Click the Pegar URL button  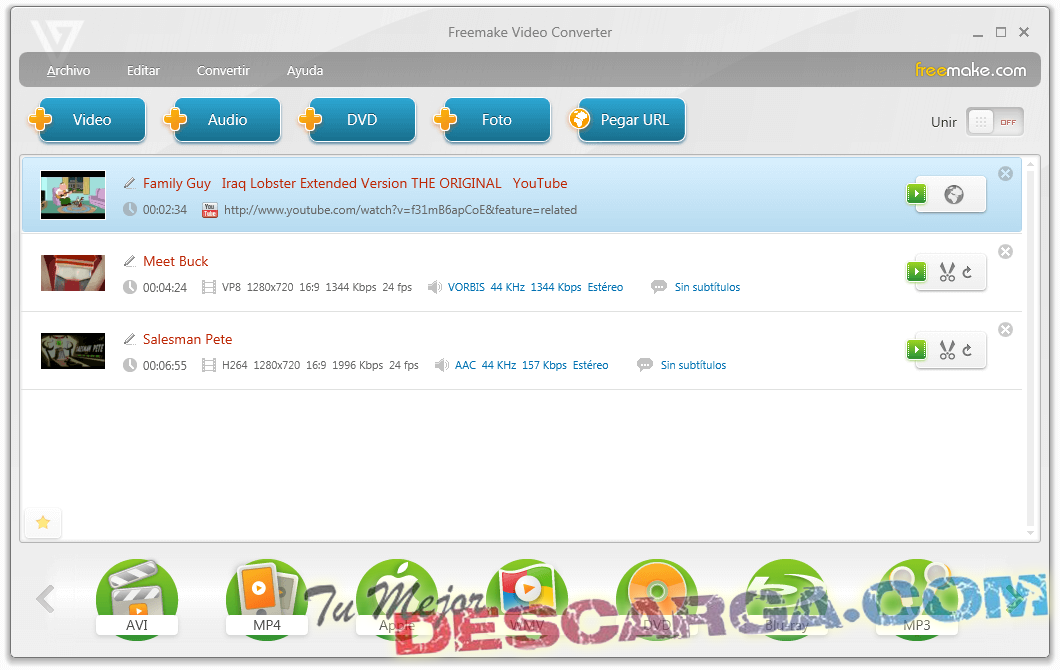click(627, 120)
